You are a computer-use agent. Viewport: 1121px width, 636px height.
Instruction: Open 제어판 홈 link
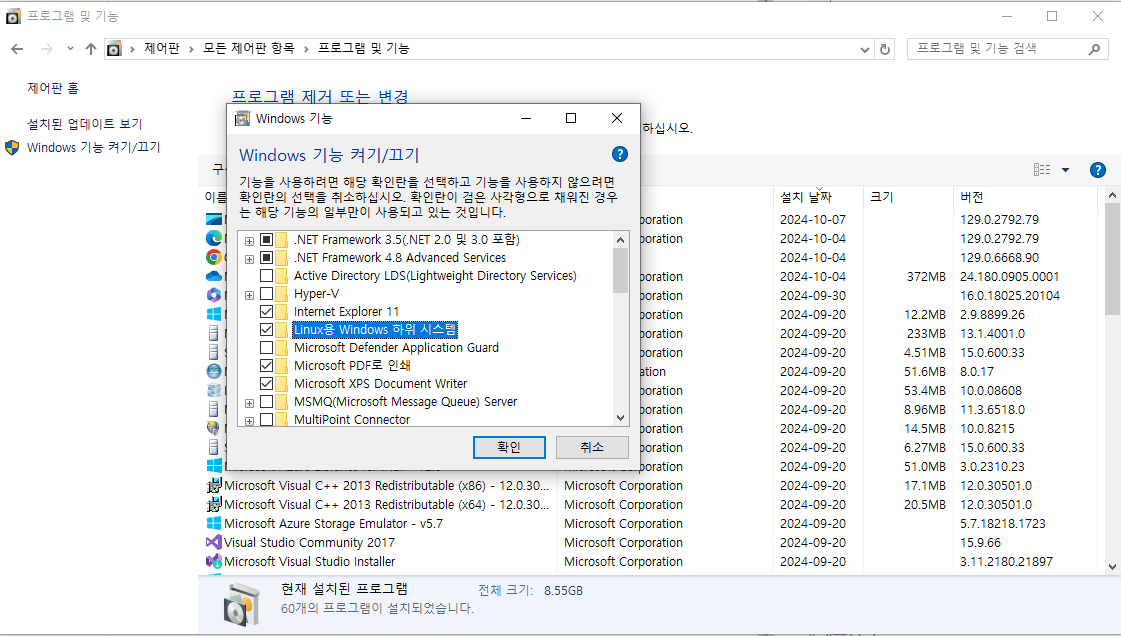click(53, 88)
